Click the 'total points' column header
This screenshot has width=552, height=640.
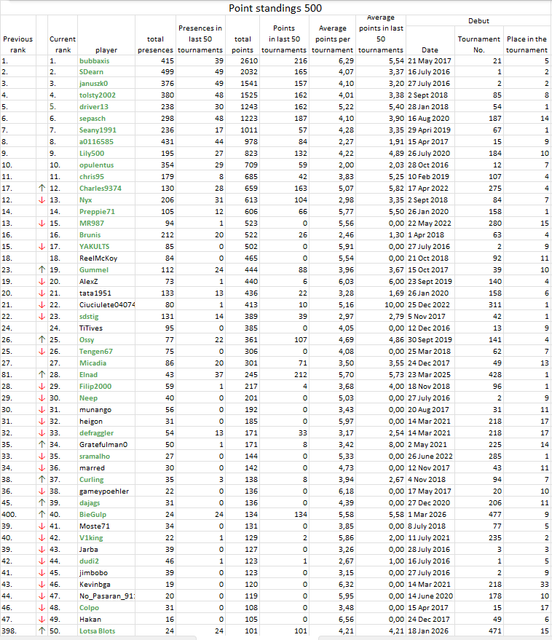pos(243,44)
